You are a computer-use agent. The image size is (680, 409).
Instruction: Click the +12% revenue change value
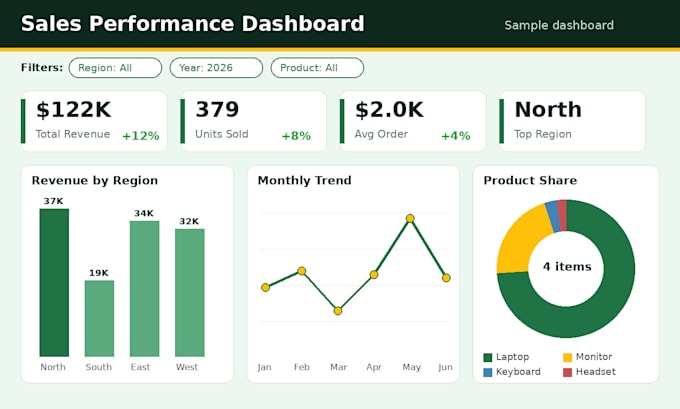pos(141,136)
